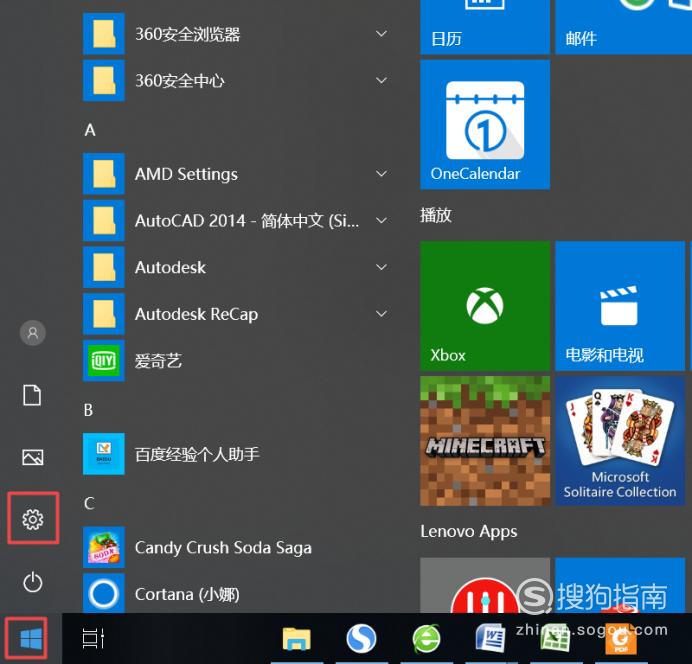Launch Candy Crush Soda Saga icon
The height and width of the screenshot is (664, 692).
104,548
